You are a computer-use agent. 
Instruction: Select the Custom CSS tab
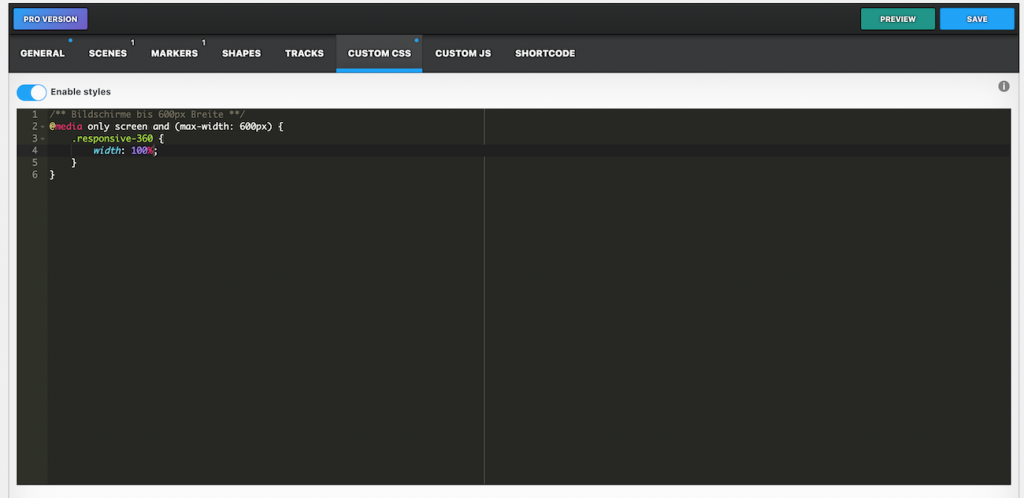[379, 54]
